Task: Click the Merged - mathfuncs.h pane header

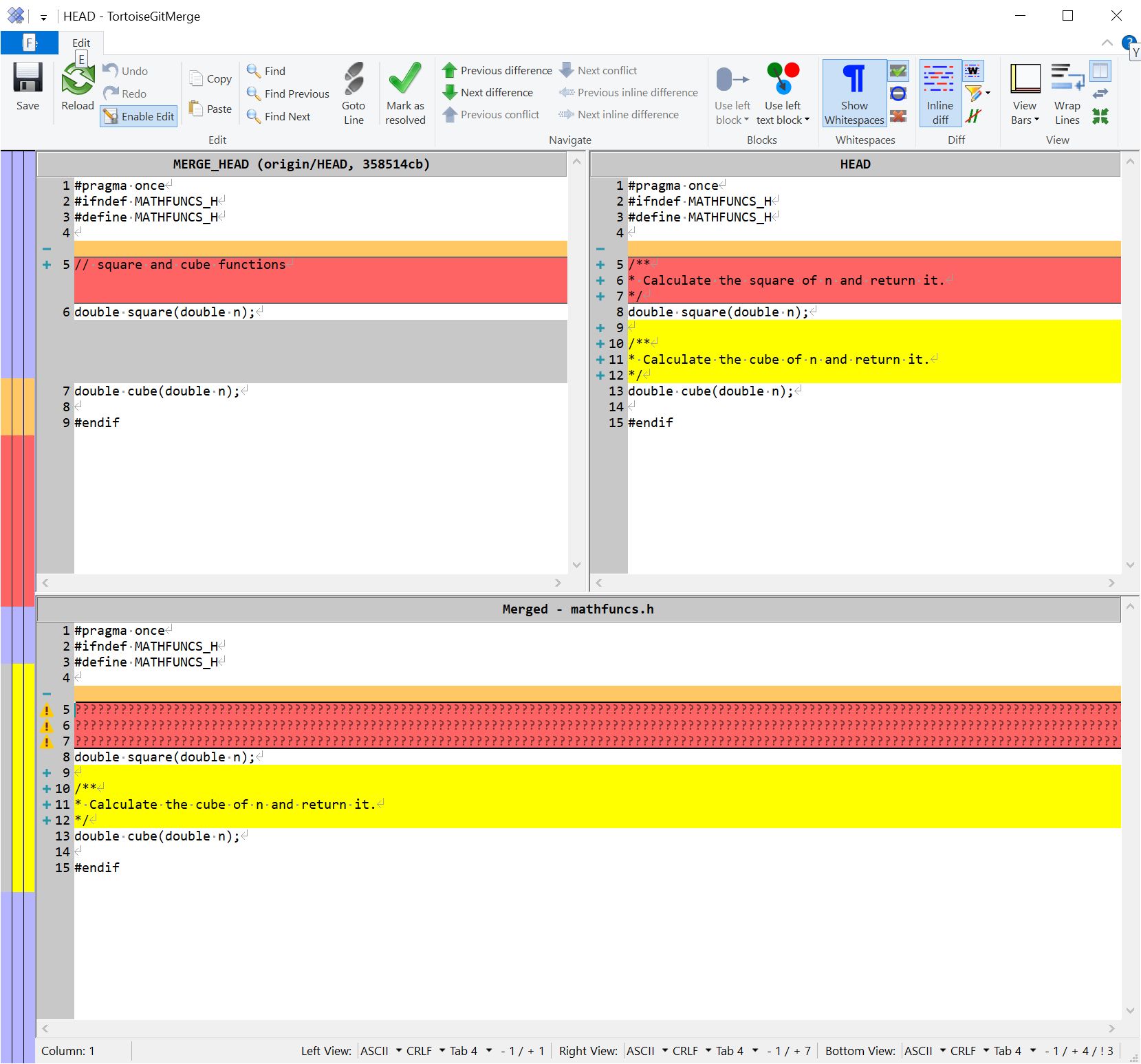Action: pyautogui.click(x=578, y=609)
